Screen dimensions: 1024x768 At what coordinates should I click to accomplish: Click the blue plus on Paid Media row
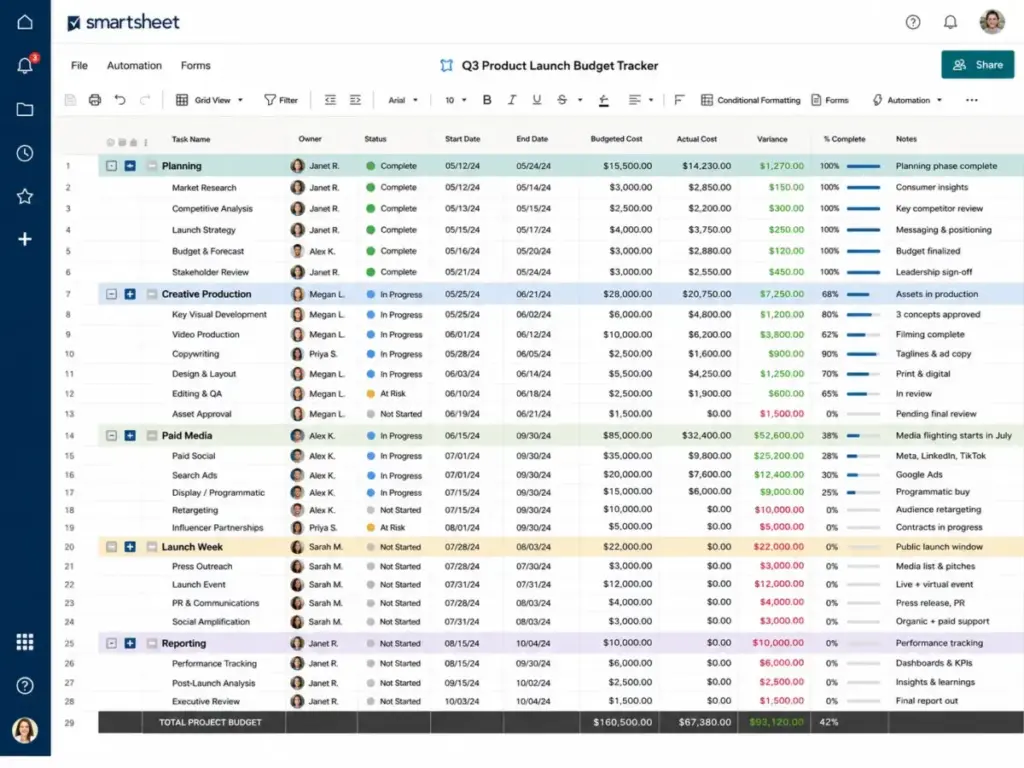[130, 436]
